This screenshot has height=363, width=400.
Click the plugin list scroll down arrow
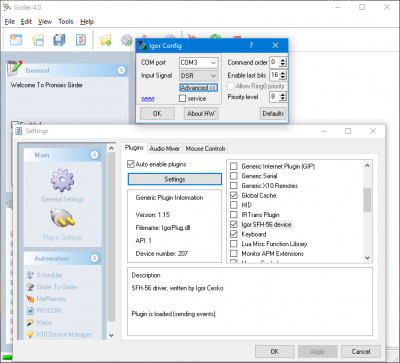click(x=367, y=258)
